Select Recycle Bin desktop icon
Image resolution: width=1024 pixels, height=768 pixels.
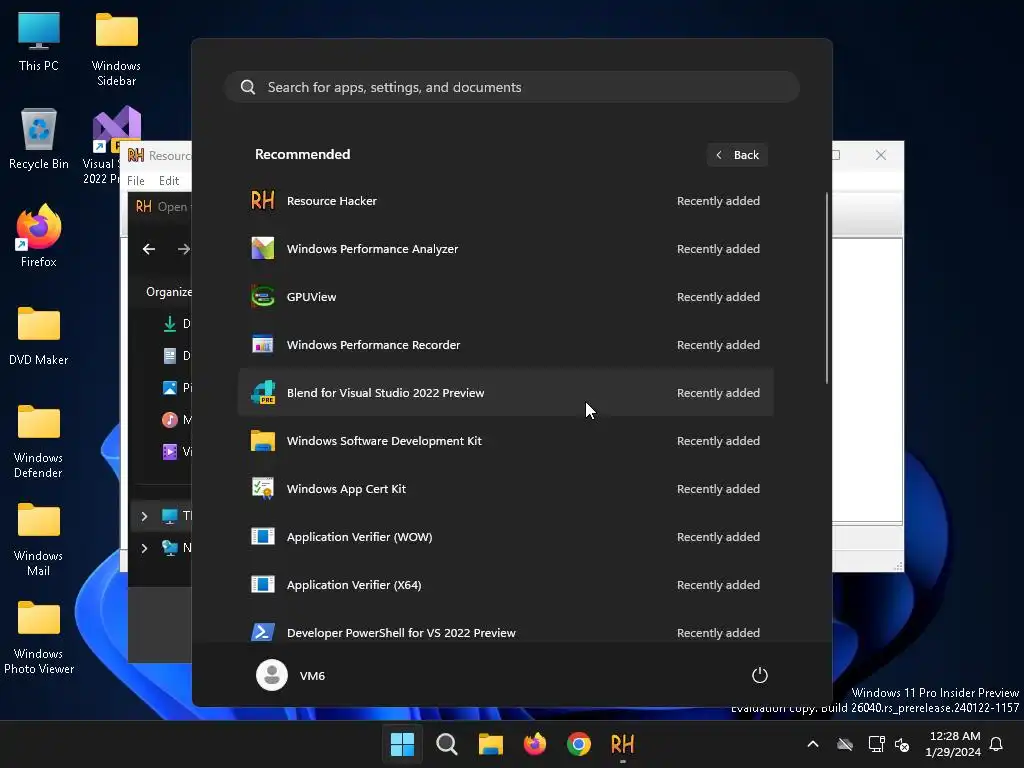[x=39, y=138]
